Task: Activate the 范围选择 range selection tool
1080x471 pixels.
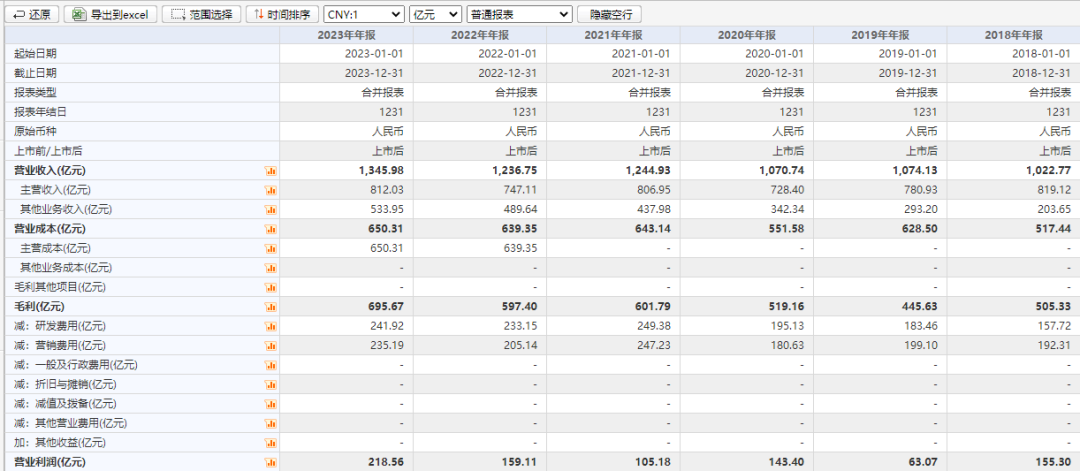Action: 201,14
